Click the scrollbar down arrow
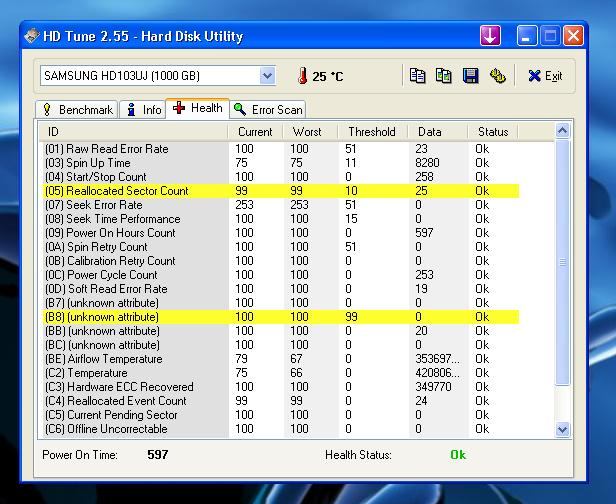Image resolution: width=616 pixels, height=504 pixels. [563, 429]
